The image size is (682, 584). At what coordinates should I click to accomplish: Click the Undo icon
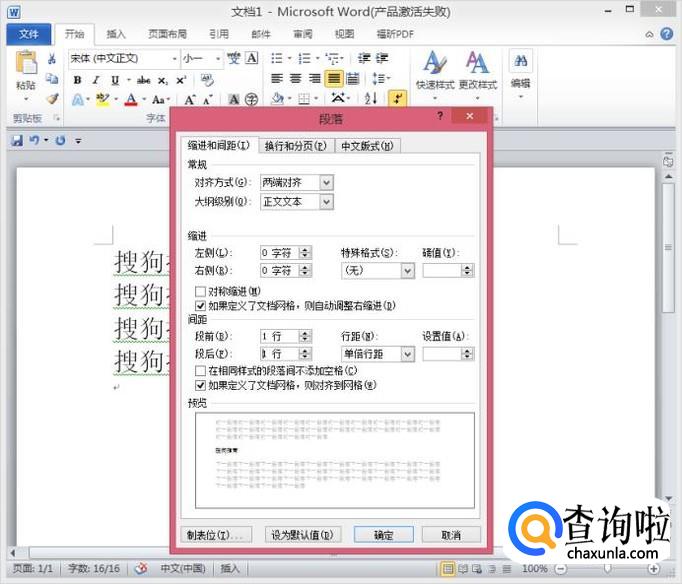[34, 140]
